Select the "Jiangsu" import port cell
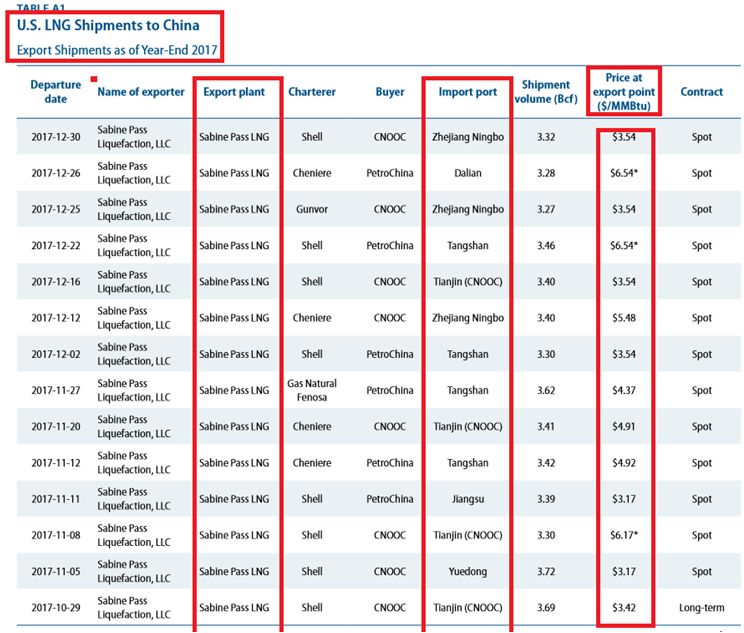Screen dimensions: 744x633 (468, 499)
